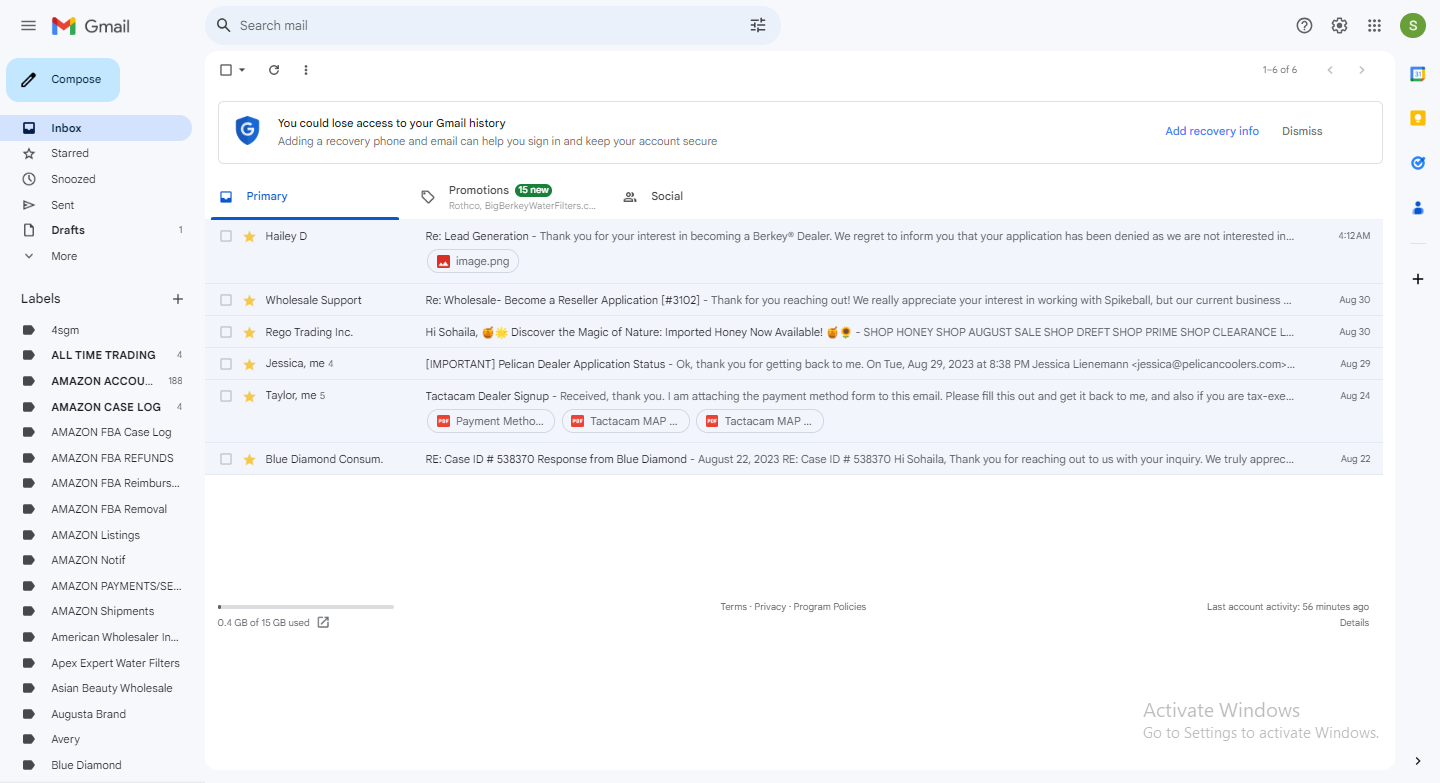Image resolution: width=1440 pixels, height=783 pixels.
Task: Switch to the Primary tab
Action: point(305,197)
